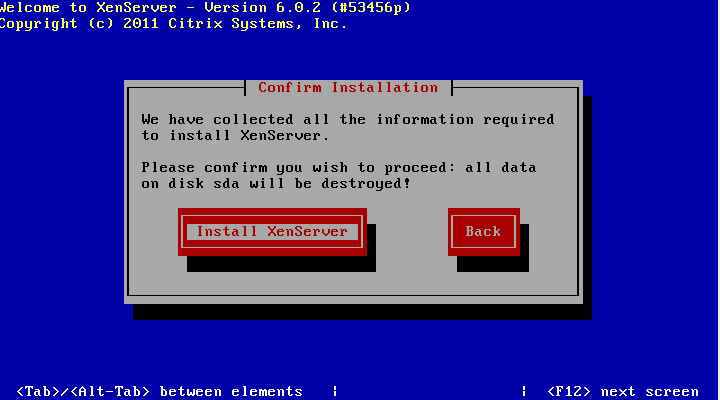This screenshot has height=400, width=720.
Task: Click the separator bar after 'between elements'
Action: click(335, 391)
